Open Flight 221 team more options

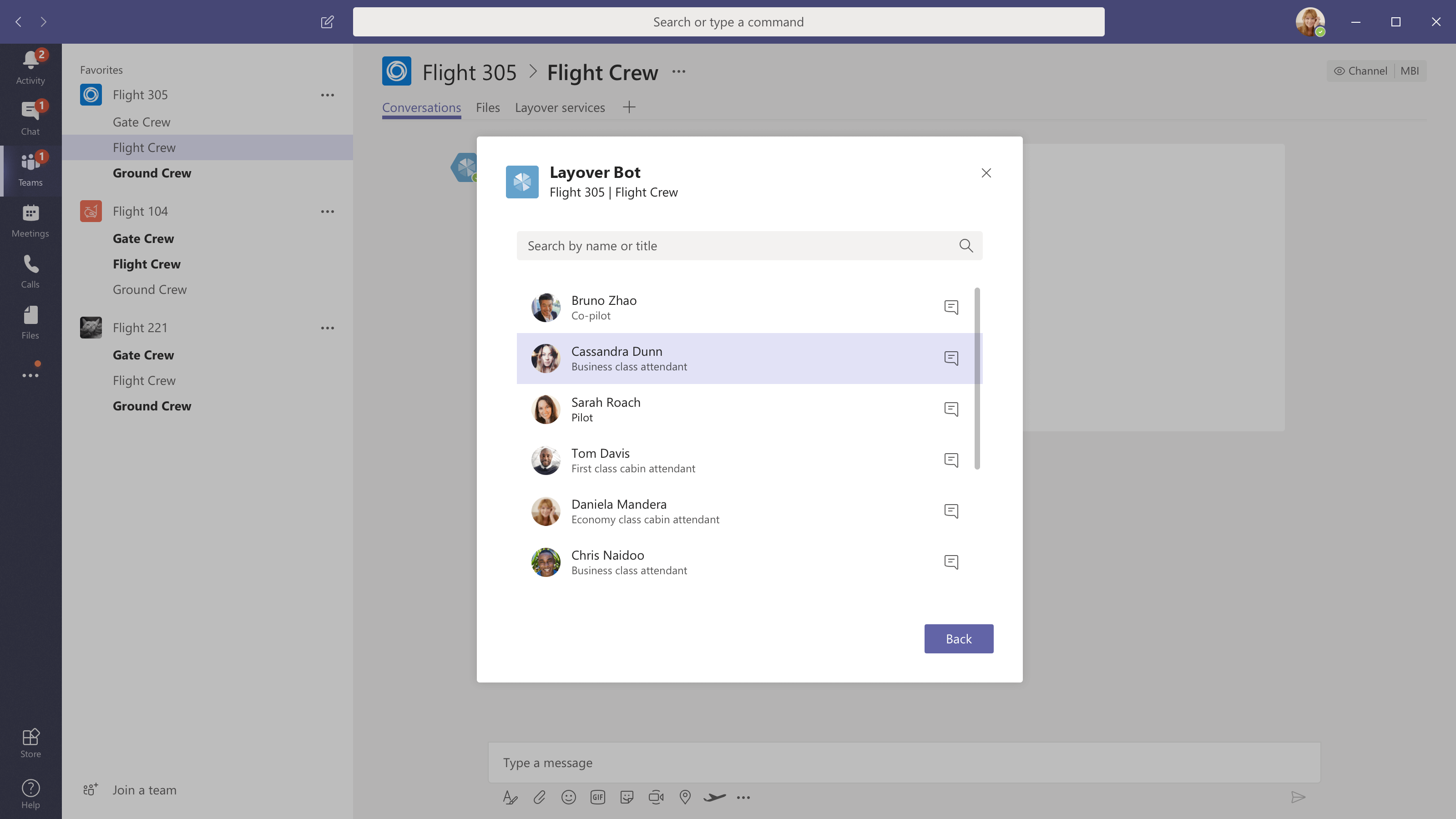click(x=327, y=328)
